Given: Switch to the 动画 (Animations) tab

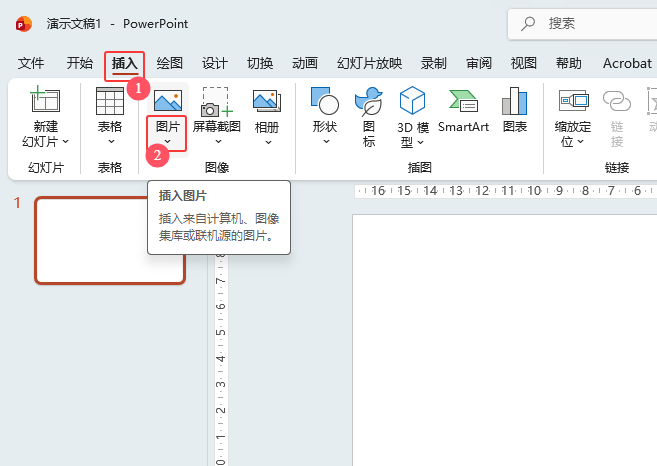Looking at the screenshot, I should (305, 63).
